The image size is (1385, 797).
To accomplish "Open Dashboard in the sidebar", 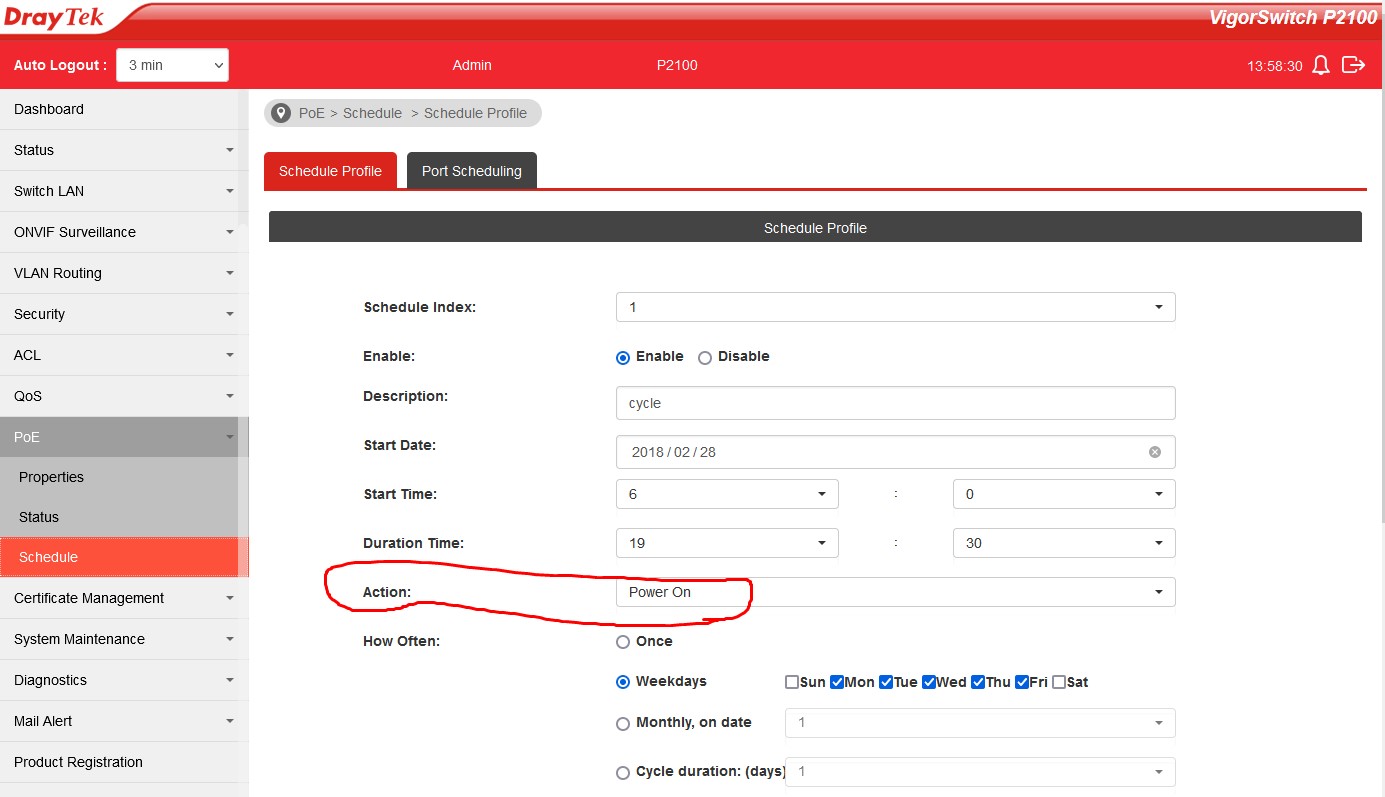I will [x=49, y=109].
